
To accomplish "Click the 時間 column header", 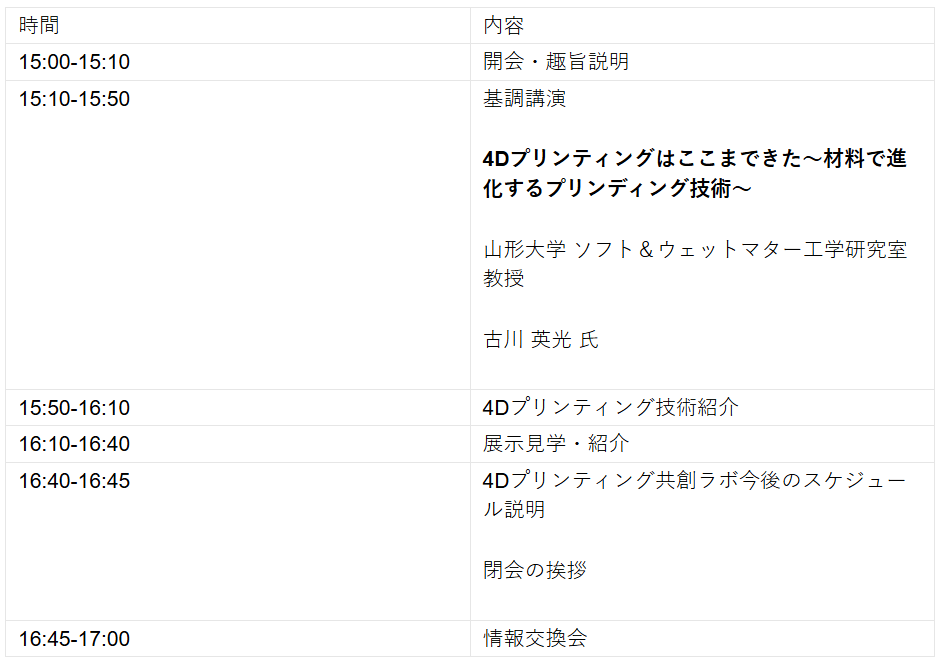I will [39, 26].
